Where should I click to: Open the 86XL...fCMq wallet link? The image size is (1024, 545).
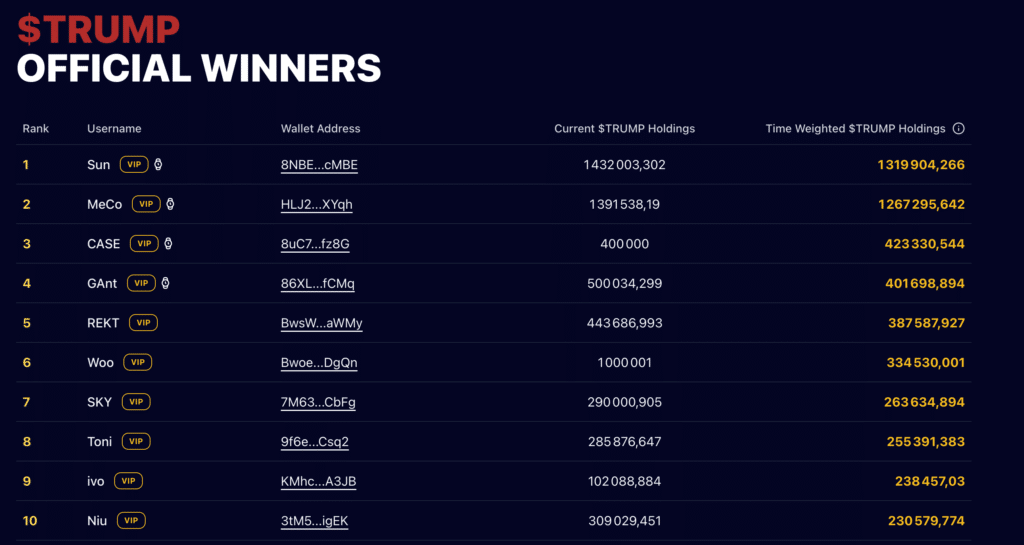pyautogui.click(x=318, y=284)
